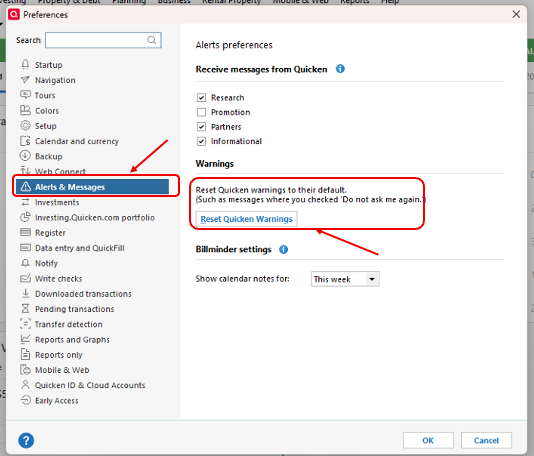534x456 pixels.
Task: Click the Alerts & Messages warning icon
Action: pyautogui.click(x=26, y=187)
